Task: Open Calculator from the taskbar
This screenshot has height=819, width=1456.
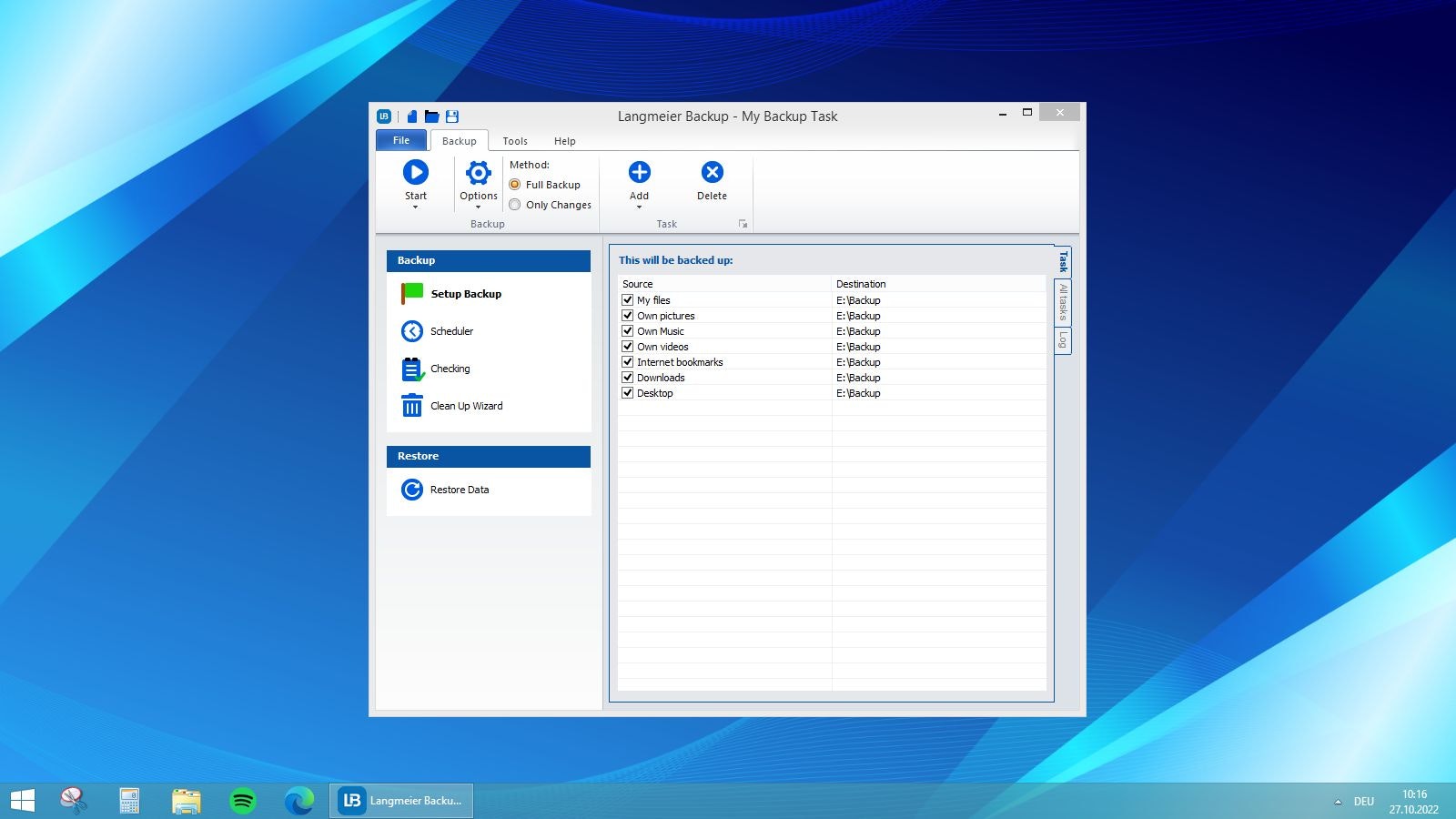Action: pos(129,801)
